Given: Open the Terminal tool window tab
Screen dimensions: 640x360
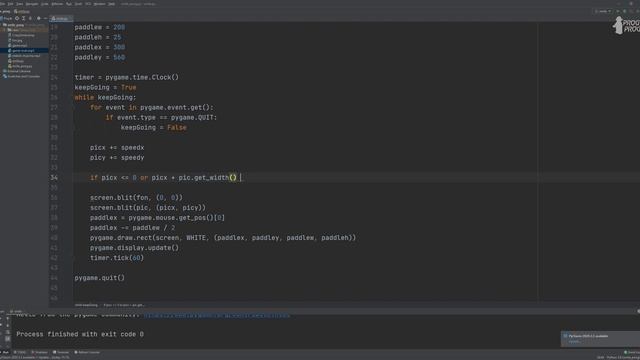Looking at the screenshot, I should (x=61, y=352).
